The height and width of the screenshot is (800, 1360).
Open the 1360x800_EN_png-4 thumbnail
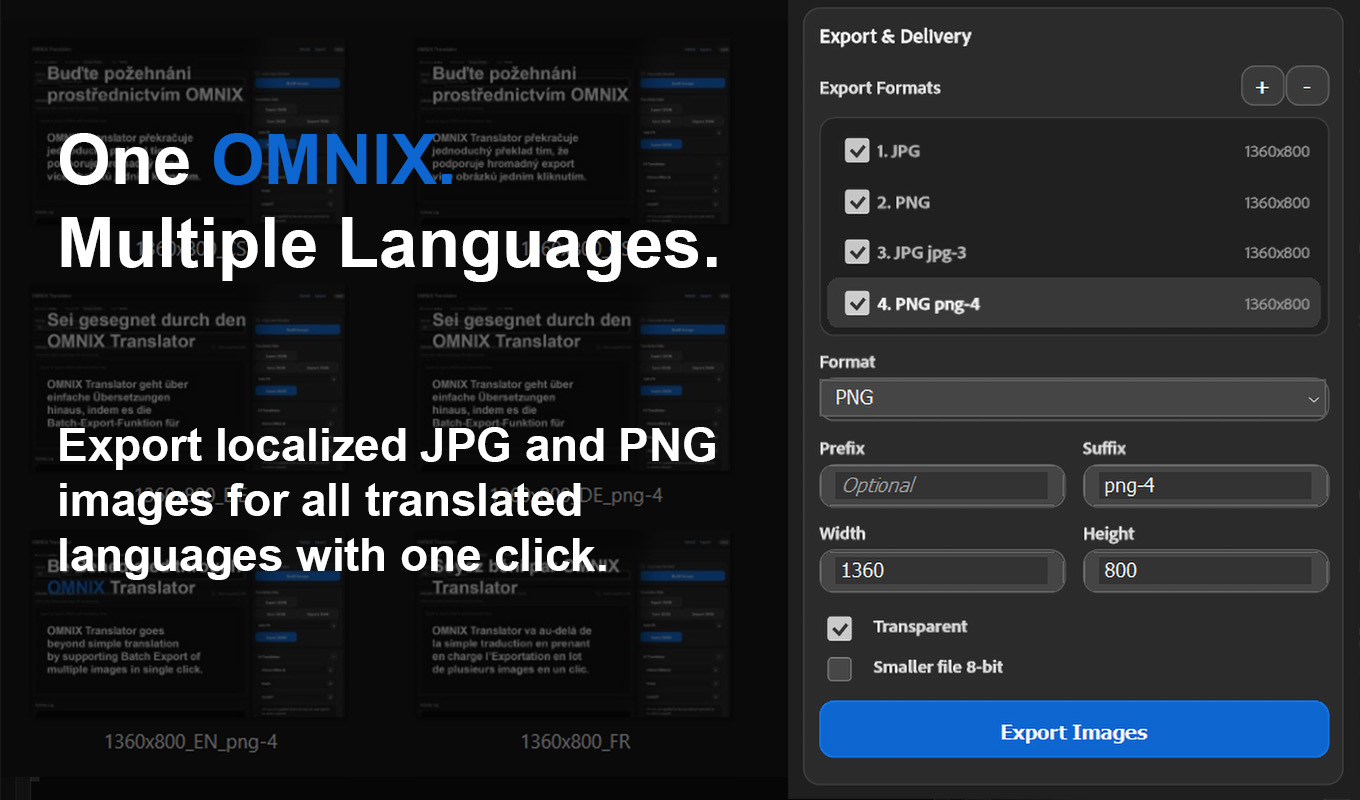coord(190,628)
